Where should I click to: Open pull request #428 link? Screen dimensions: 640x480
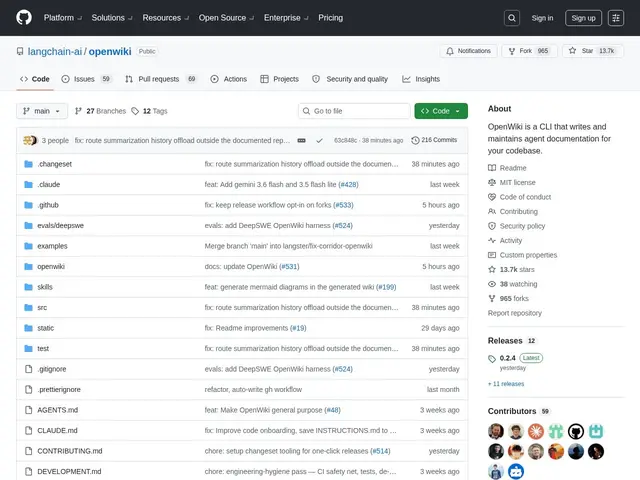point(348,184)
